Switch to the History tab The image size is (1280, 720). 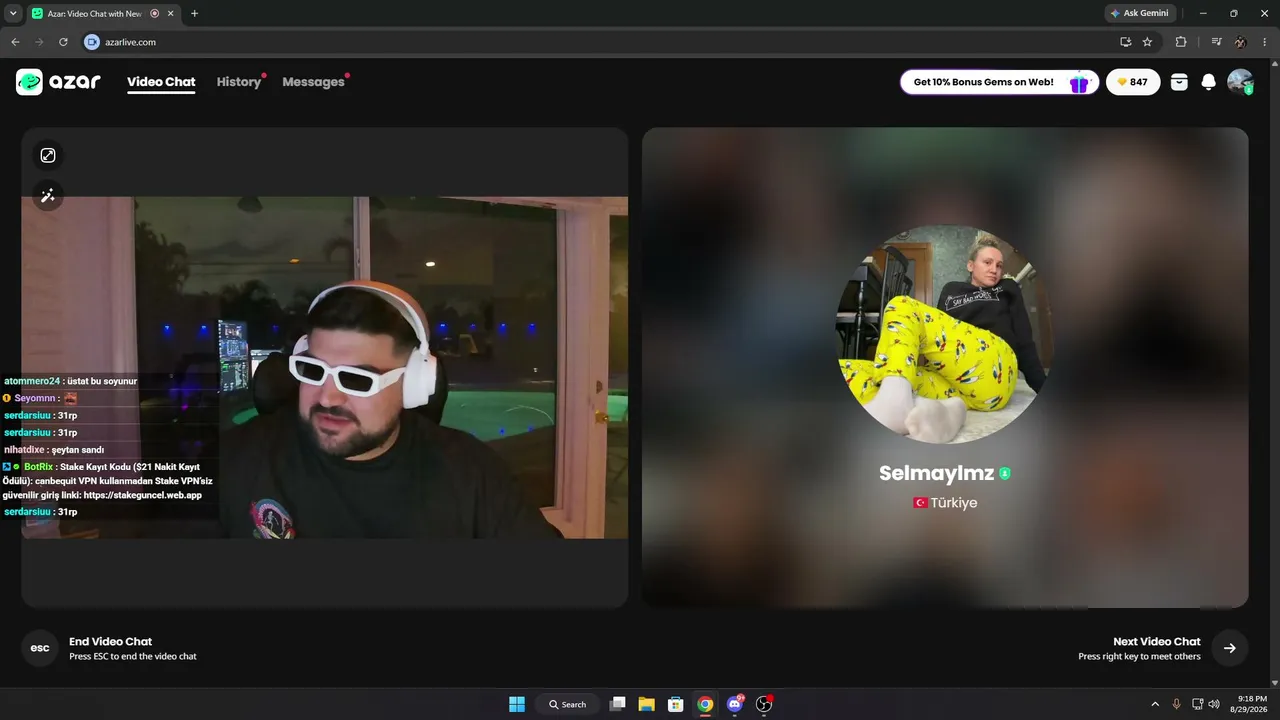point(239,82)
